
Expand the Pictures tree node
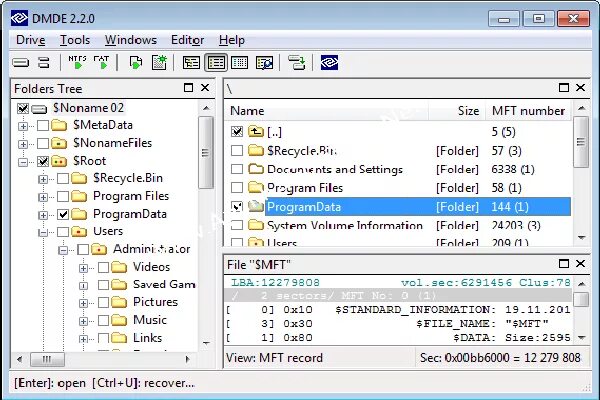point(83,303)
